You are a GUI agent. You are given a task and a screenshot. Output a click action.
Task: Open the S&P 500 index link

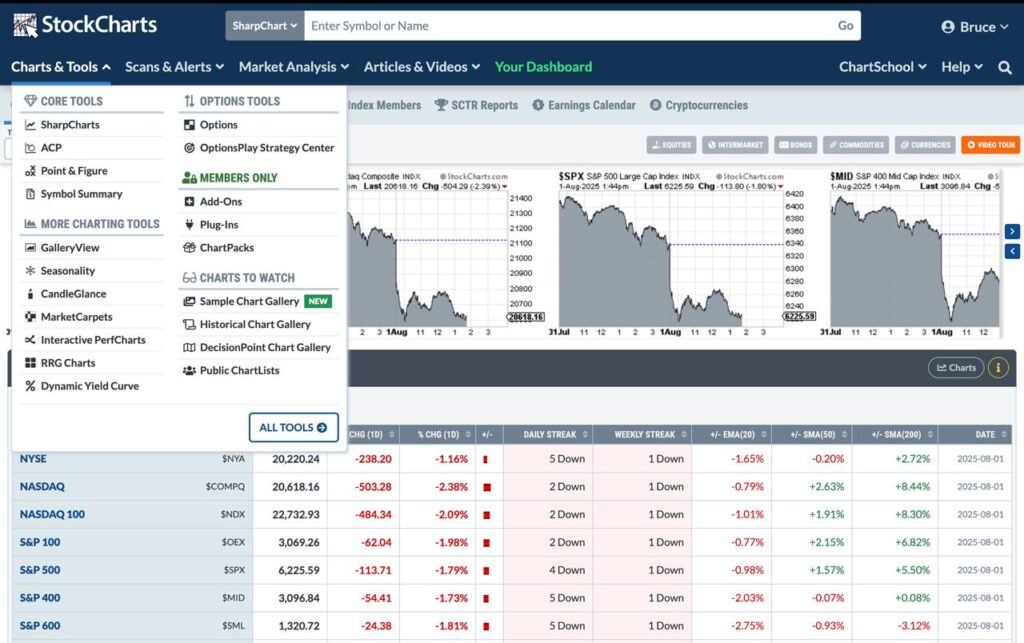(x=39, y=570)
